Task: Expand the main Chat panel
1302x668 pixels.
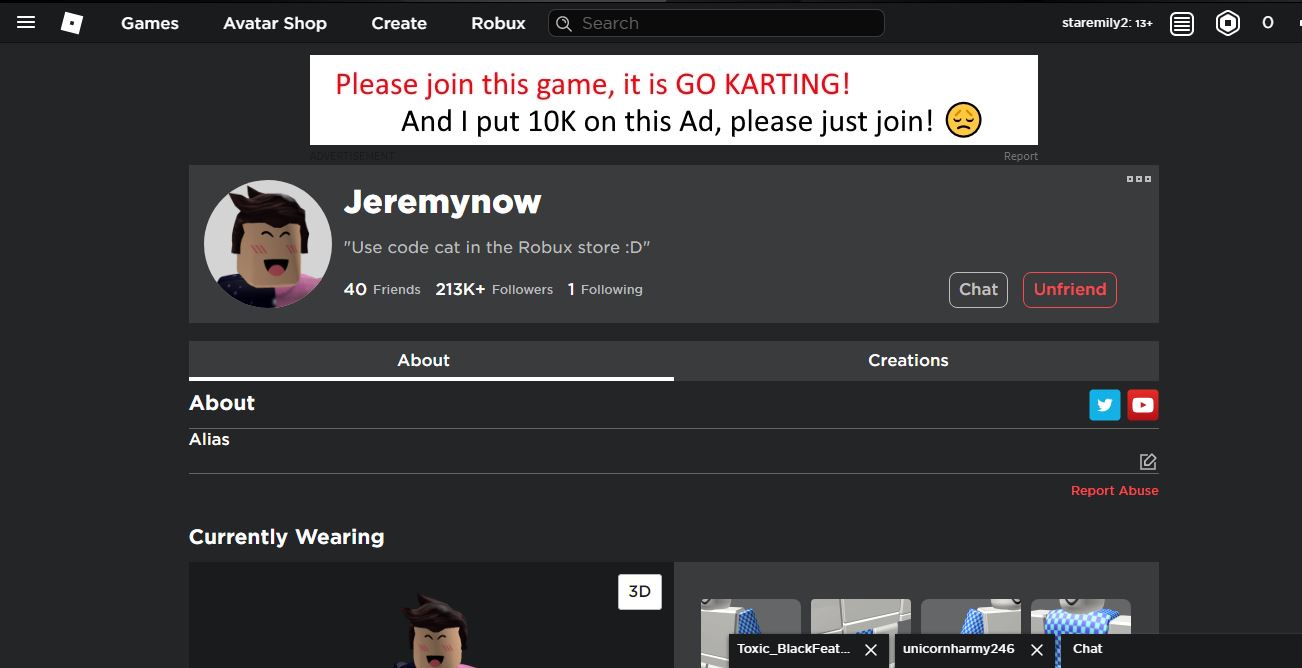Action: (1180, 649)
